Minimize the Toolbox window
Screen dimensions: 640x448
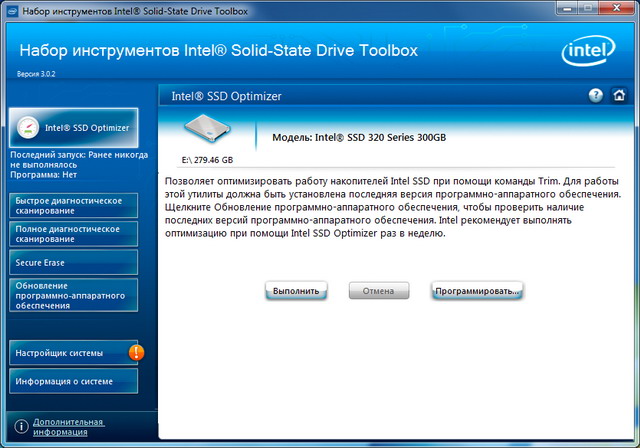click(567, 8)
